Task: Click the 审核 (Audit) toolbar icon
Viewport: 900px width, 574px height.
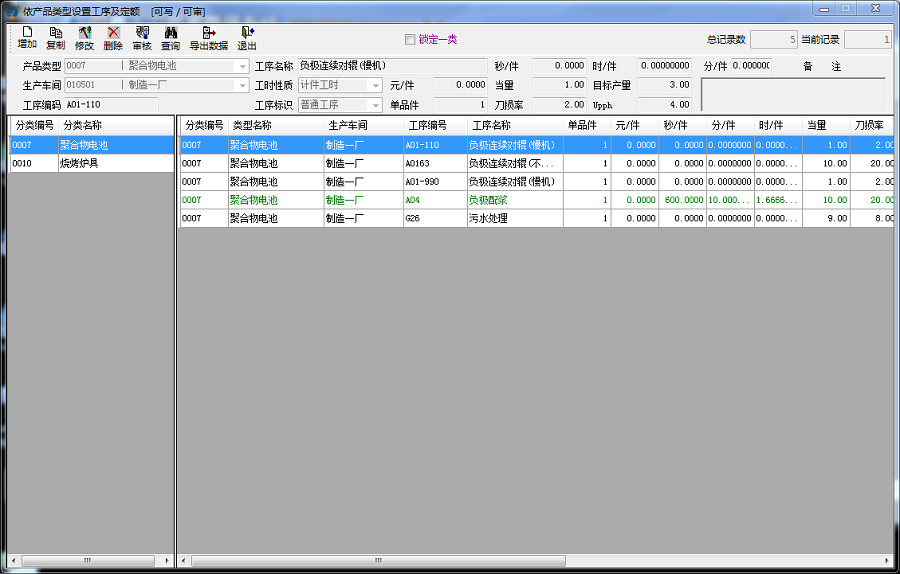Action: pos(142,38)
